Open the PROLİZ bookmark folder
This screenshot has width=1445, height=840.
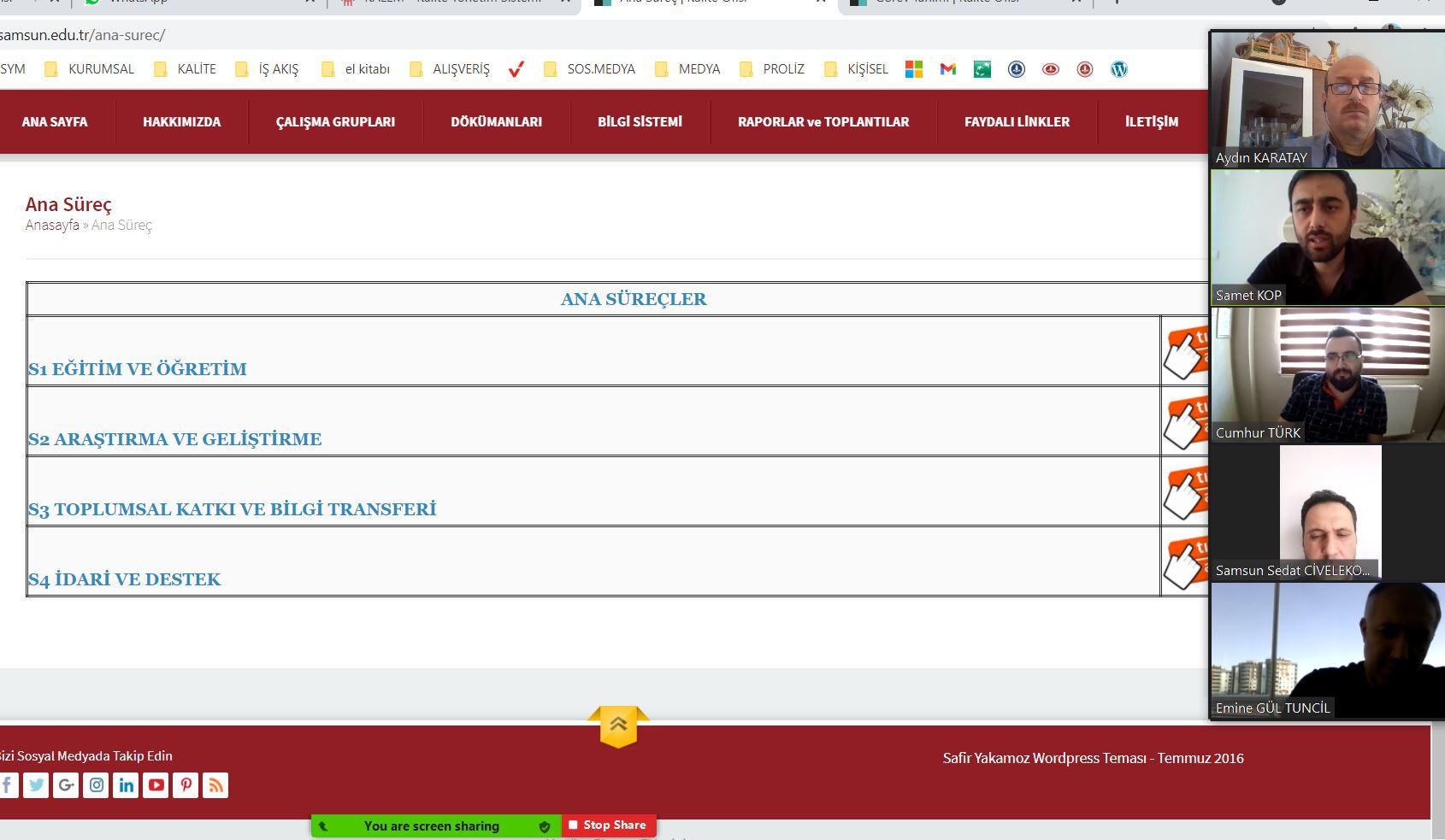point(772,69)
